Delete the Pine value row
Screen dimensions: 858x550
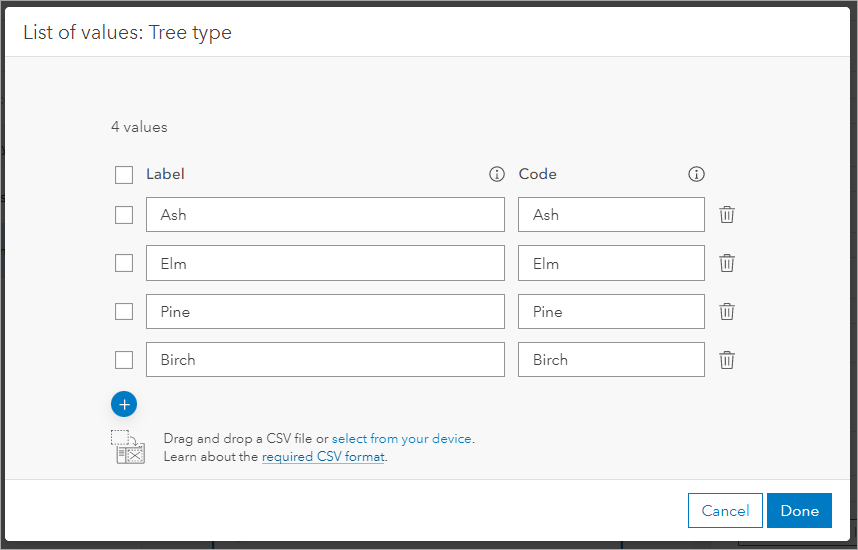[x=727, y=311]
